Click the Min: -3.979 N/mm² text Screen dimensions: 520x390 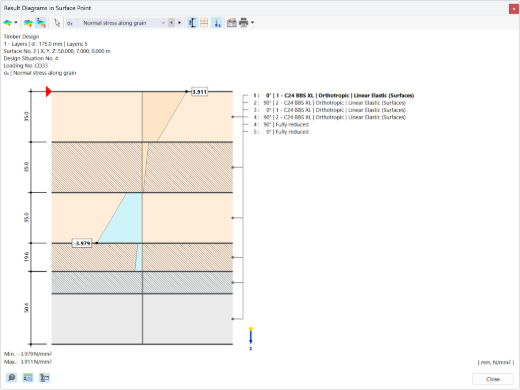coord(28,354)
